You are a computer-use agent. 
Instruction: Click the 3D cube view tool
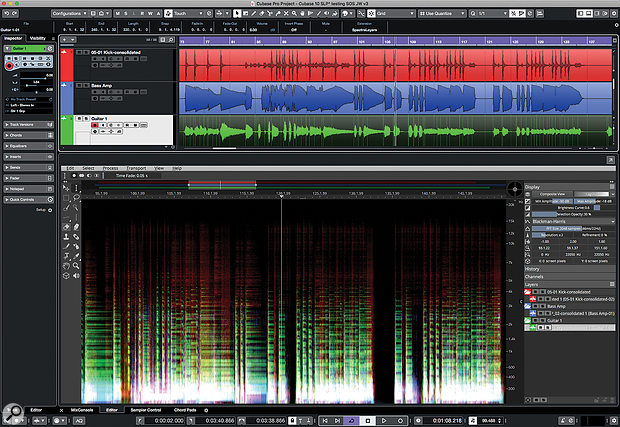tap(66, 276)
